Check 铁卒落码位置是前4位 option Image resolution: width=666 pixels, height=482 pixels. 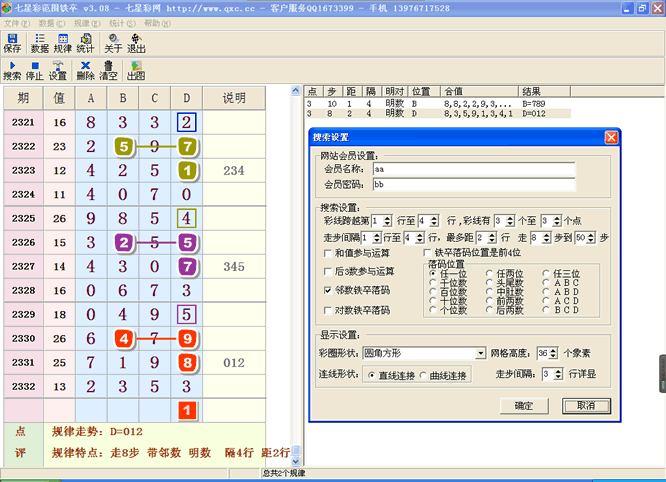[x=427, y=253]
